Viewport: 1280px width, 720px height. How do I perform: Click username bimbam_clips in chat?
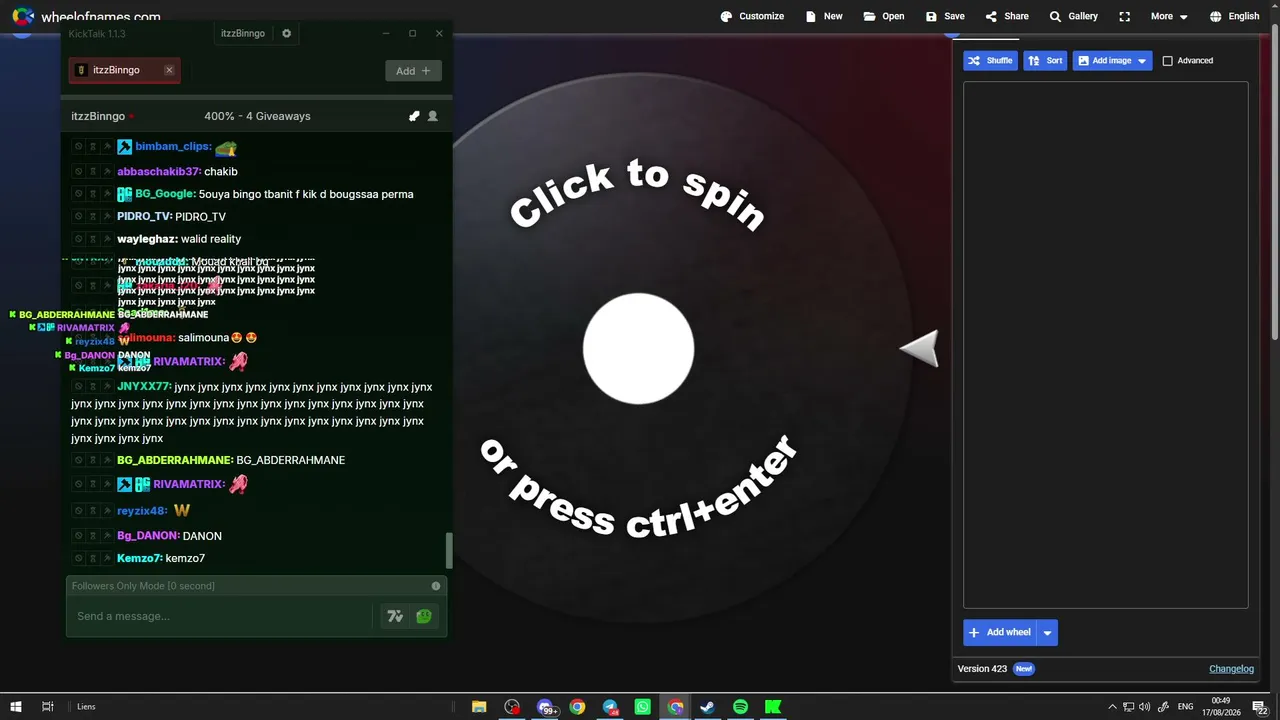point(172,146)
